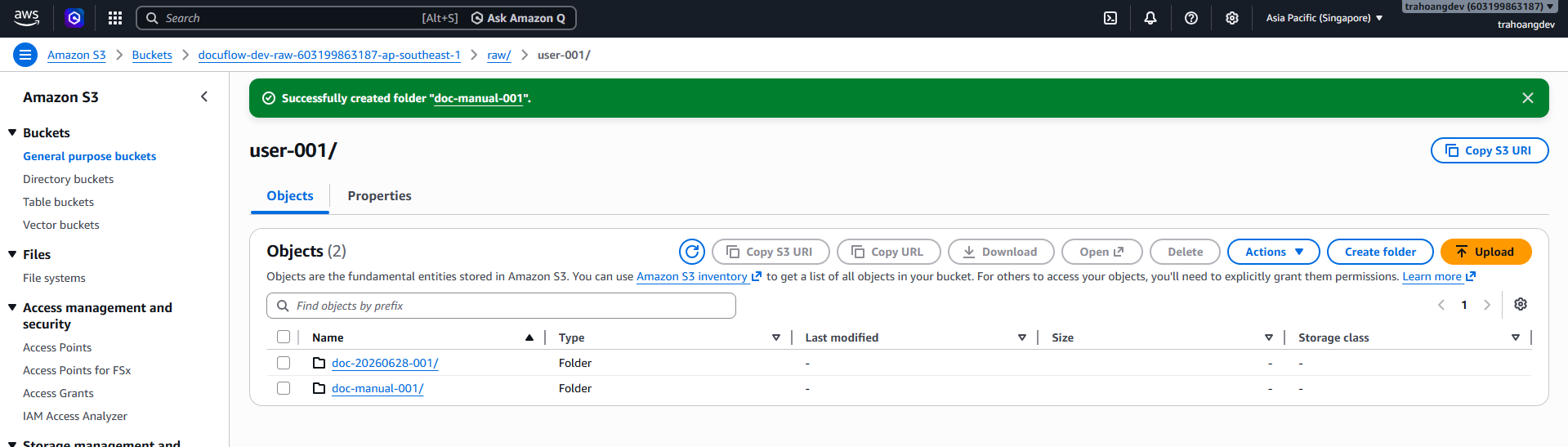The width and height of the screenshot is (1568, 447).
Task: Open the trahoangdev account dropdown
Action: click(1479, 7)
